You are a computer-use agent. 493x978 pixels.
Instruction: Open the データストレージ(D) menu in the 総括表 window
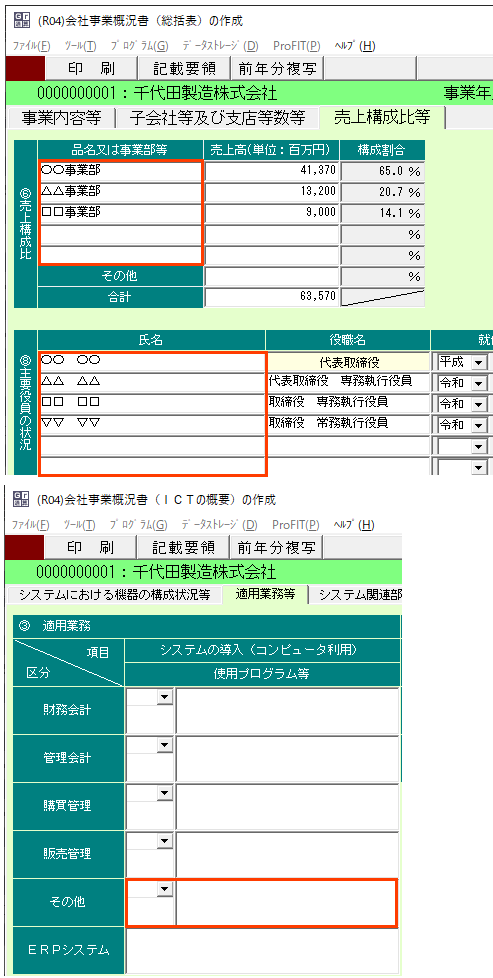pos(220,46)
